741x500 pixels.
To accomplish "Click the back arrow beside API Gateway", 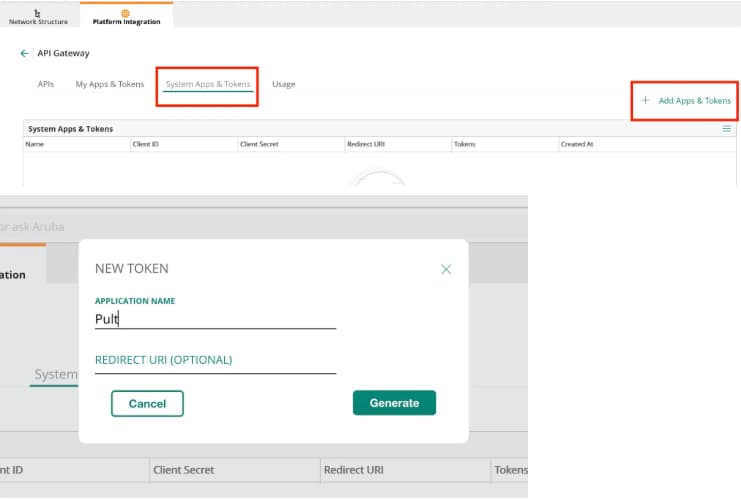I will [24, 53].
